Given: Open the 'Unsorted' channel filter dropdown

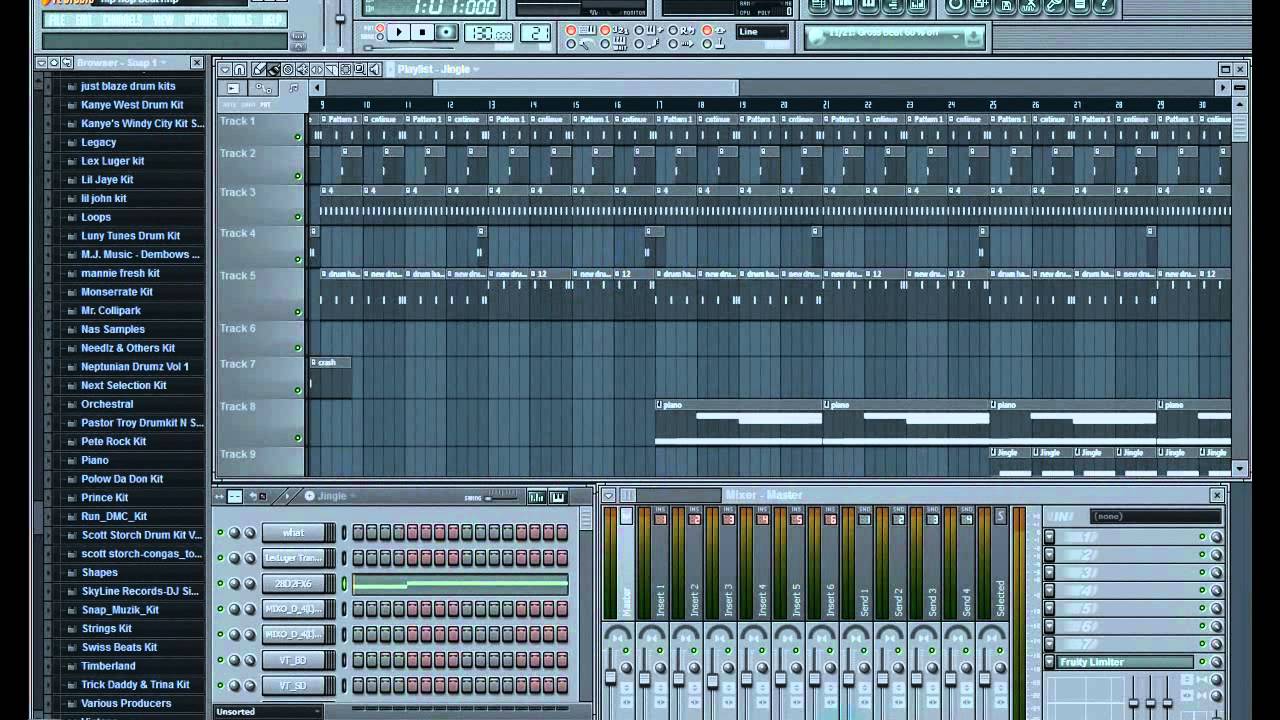Looking at the screenshot, I should coord(269,711).
